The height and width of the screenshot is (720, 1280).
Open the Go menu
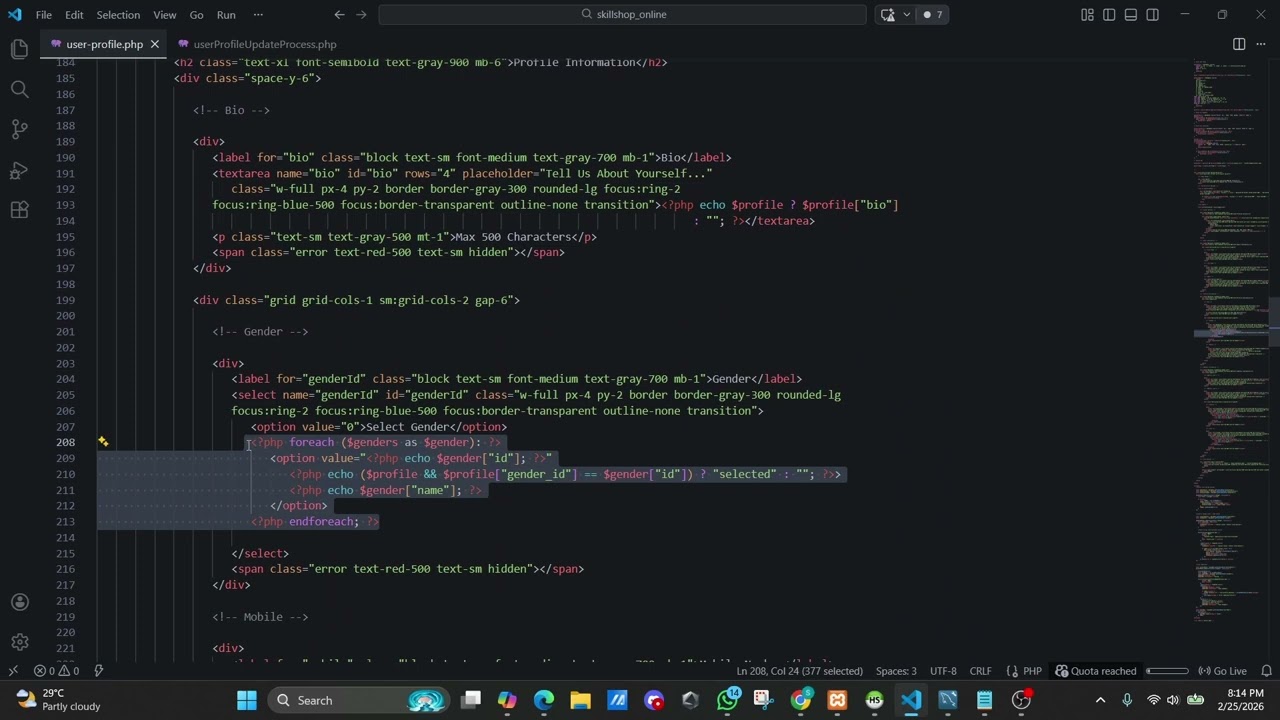pos(196,15)
